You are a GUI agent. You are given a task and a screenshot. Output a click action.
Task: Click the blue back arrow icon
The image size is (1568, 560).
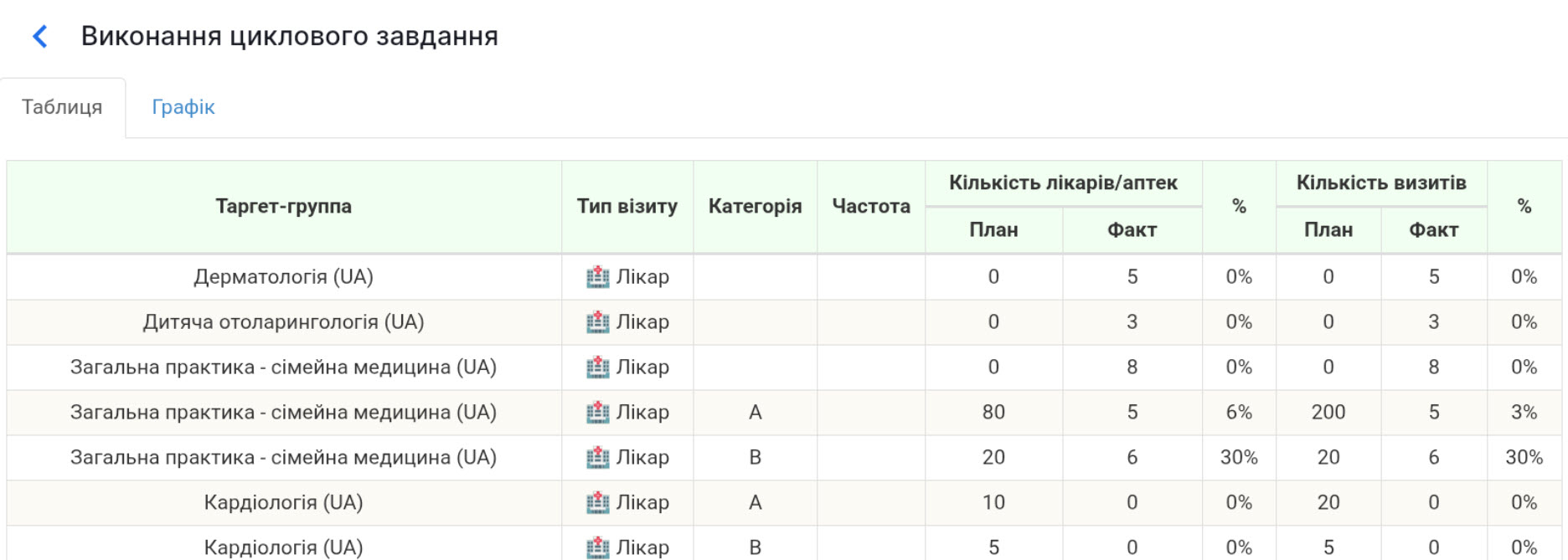point(39,37)
